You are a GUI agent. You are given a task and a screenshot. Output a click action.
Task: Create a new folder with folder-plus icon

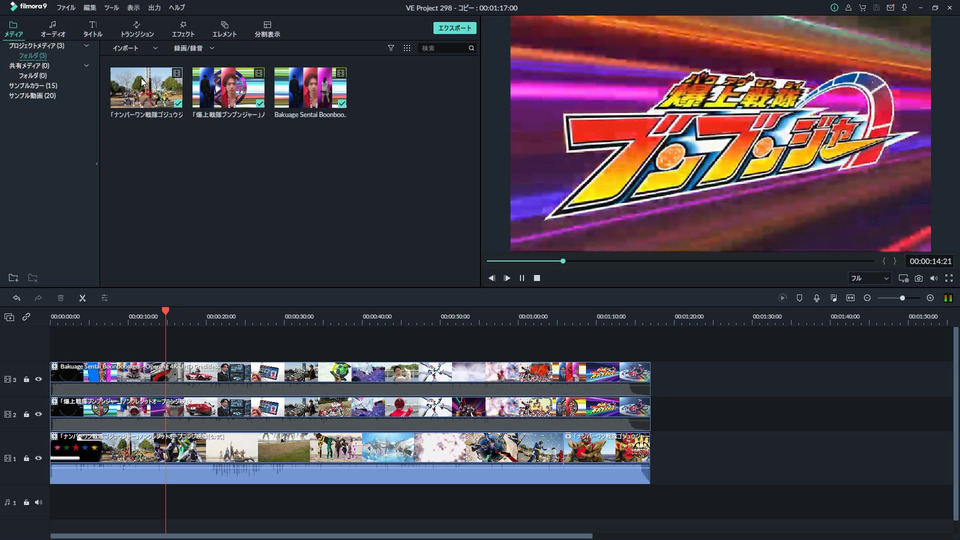pyautogui.click(x=13, y=278)
